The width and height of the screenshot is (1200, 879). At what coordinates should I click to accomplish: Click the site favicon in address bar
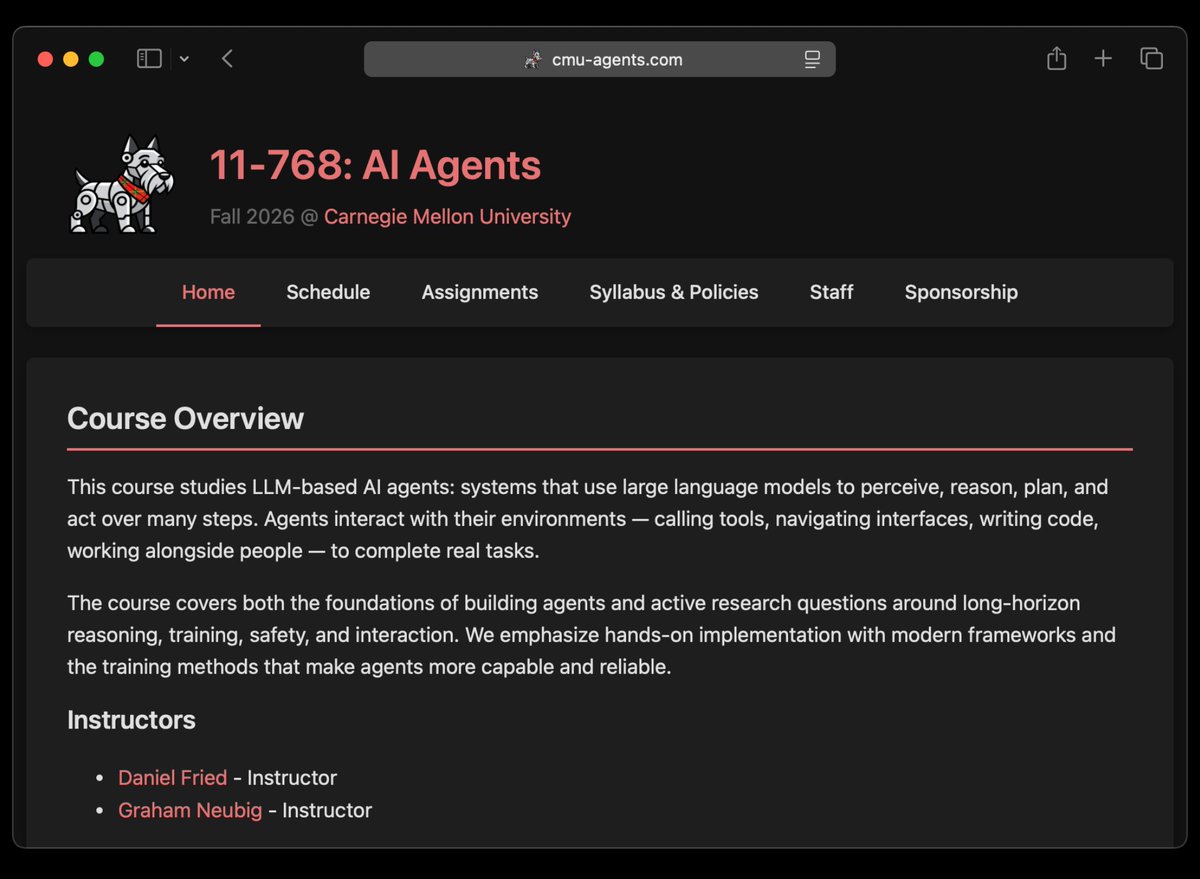click(533, 60)
